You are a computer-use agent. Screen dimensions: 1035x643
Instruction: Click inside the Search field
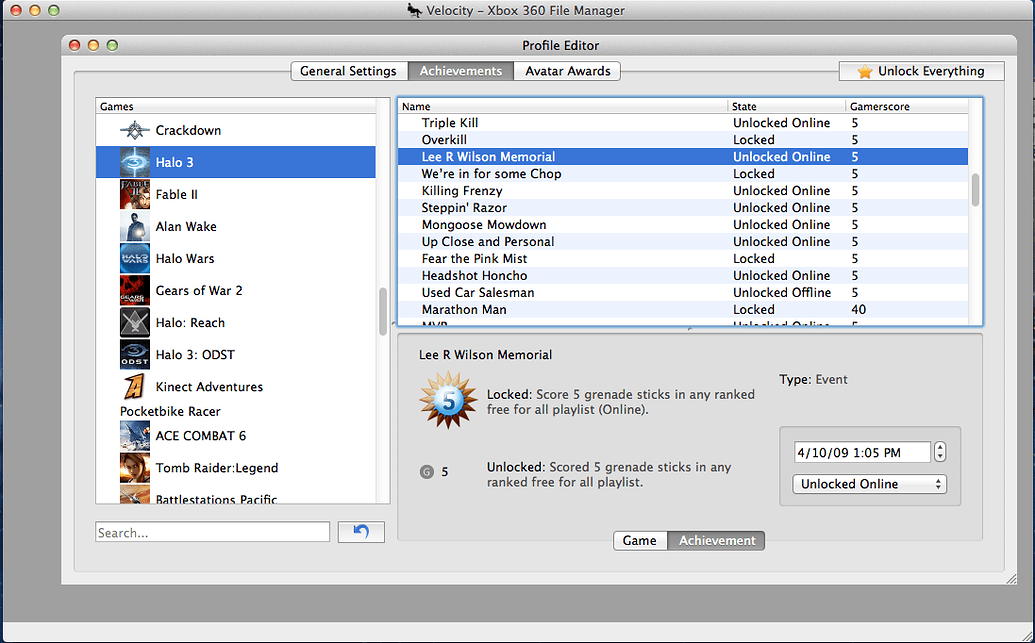click(212, 531)
